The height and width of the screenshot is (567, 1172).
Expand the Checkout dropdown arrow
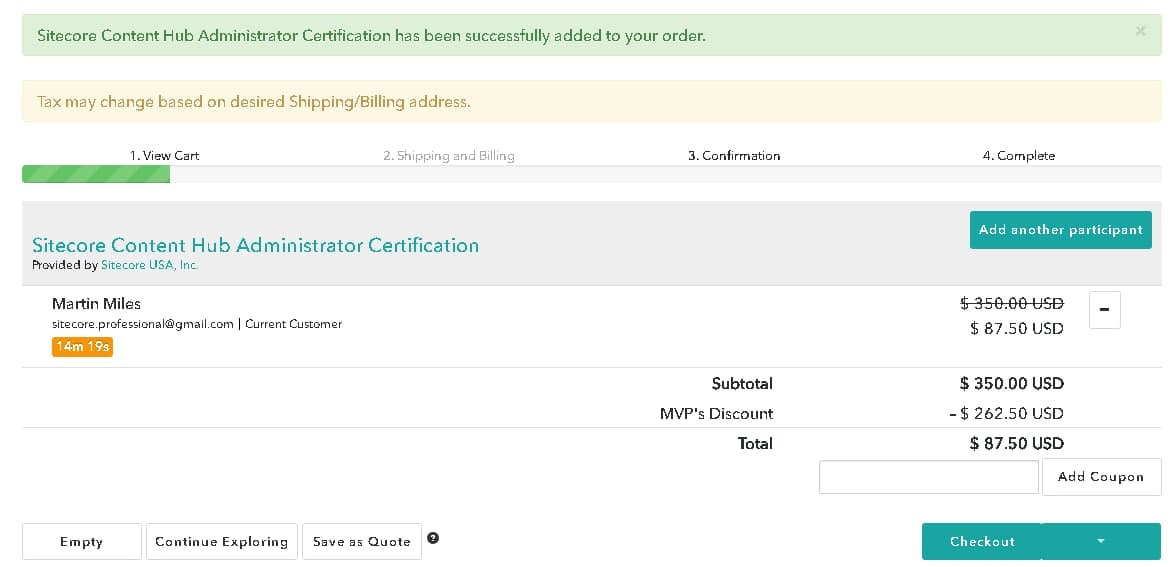point(1101,541)
